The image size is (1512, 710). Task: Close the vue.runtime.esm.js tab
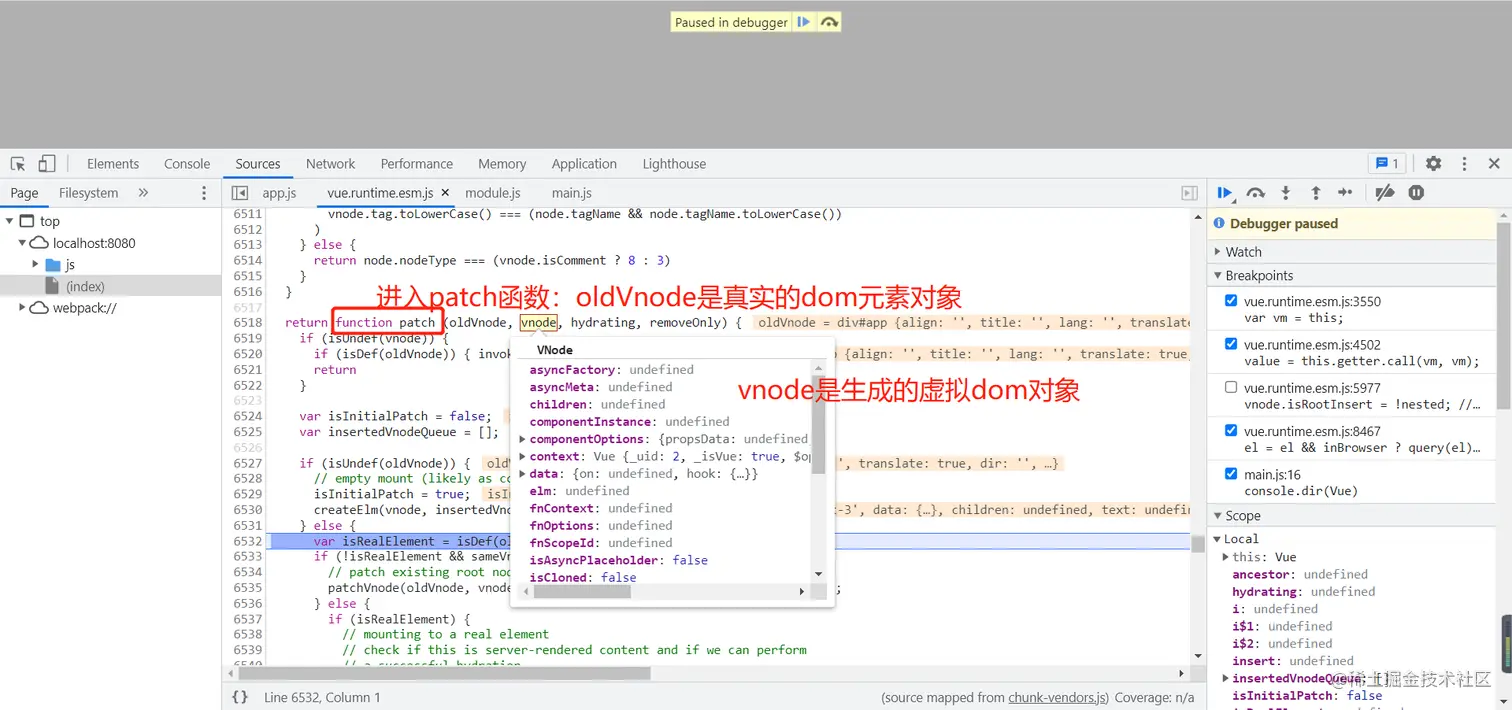pyautogui.click(x=445, y=193)
